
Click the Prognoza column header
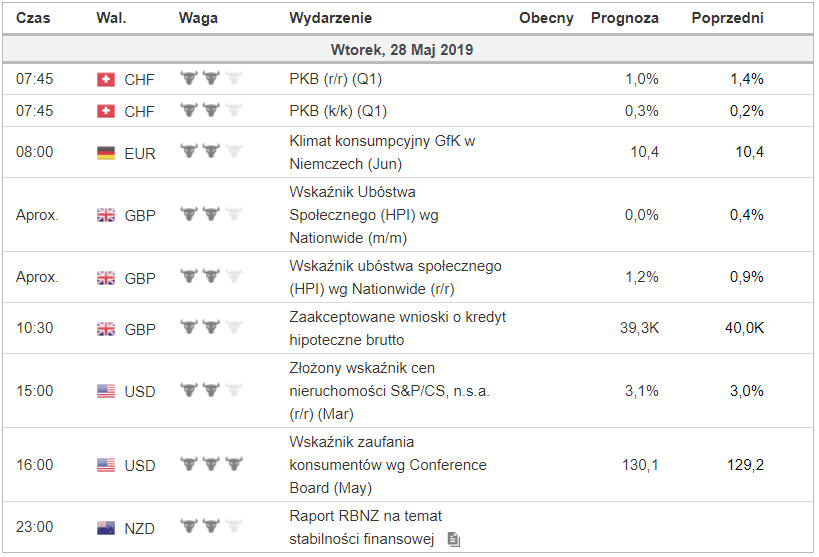pos(624,18)
